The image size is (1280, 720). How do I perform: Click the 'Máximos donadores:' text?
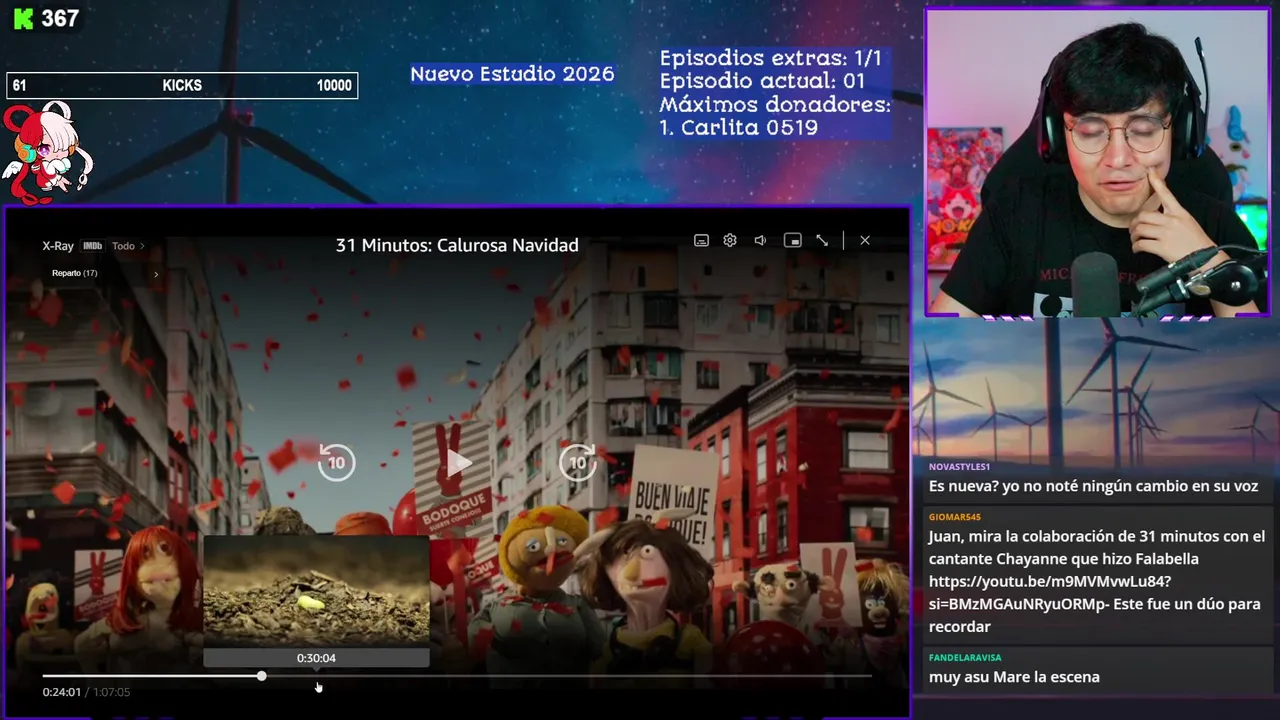775,104
